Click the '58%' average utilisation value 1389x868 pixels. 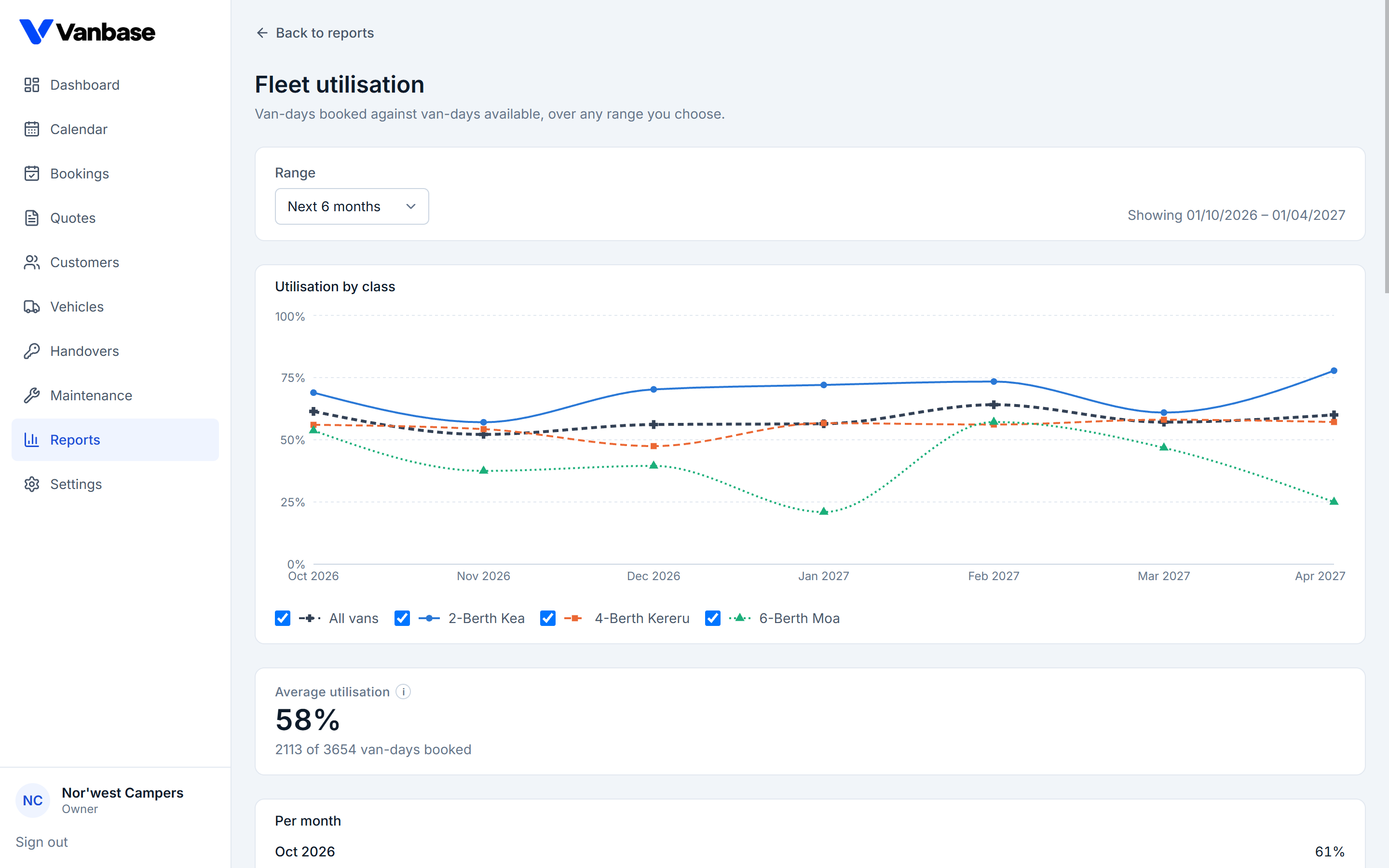[308, 720]
